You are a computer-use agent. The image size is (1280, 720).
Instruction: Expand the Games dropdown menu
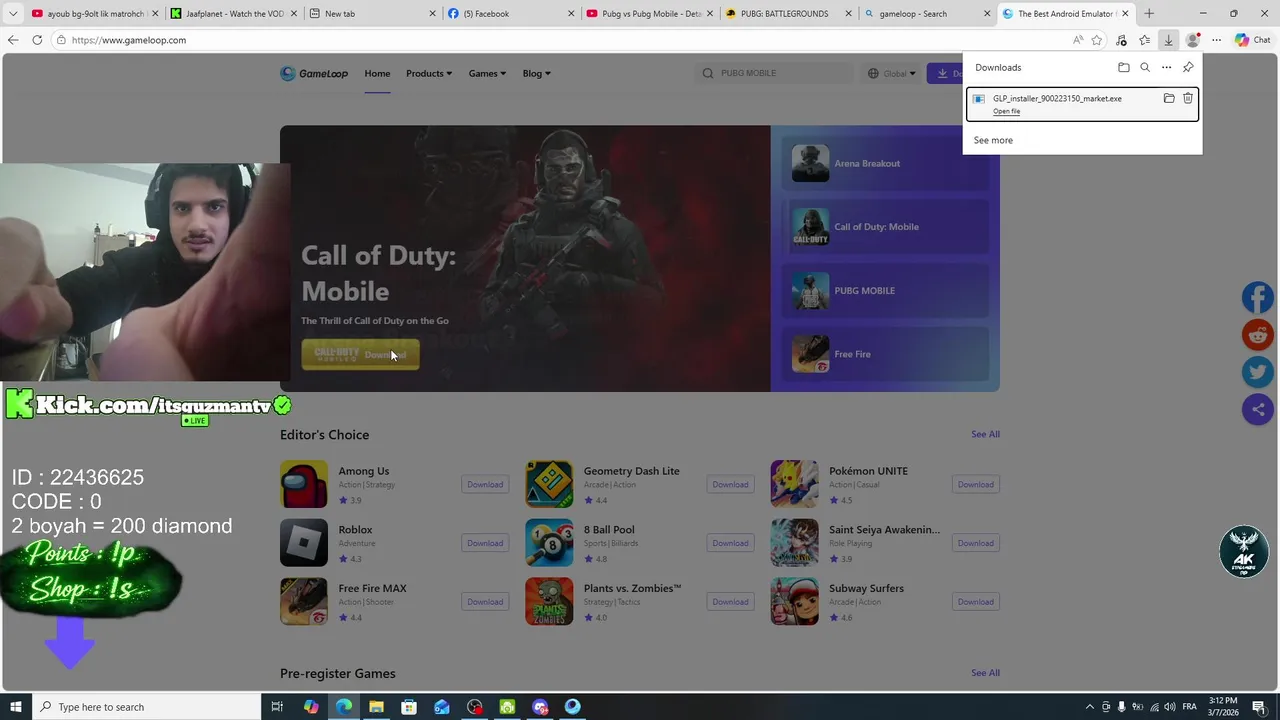487,73
